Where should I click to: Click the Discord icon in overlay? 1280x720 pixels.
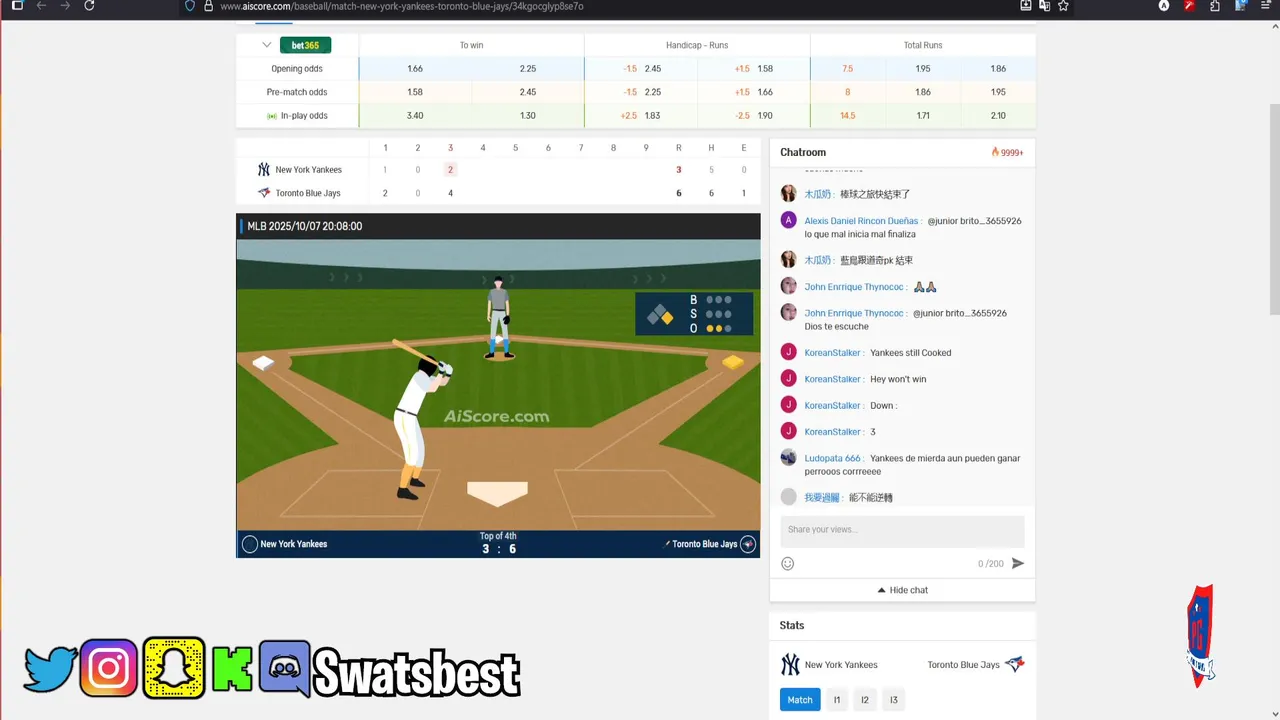click(285, 668)
